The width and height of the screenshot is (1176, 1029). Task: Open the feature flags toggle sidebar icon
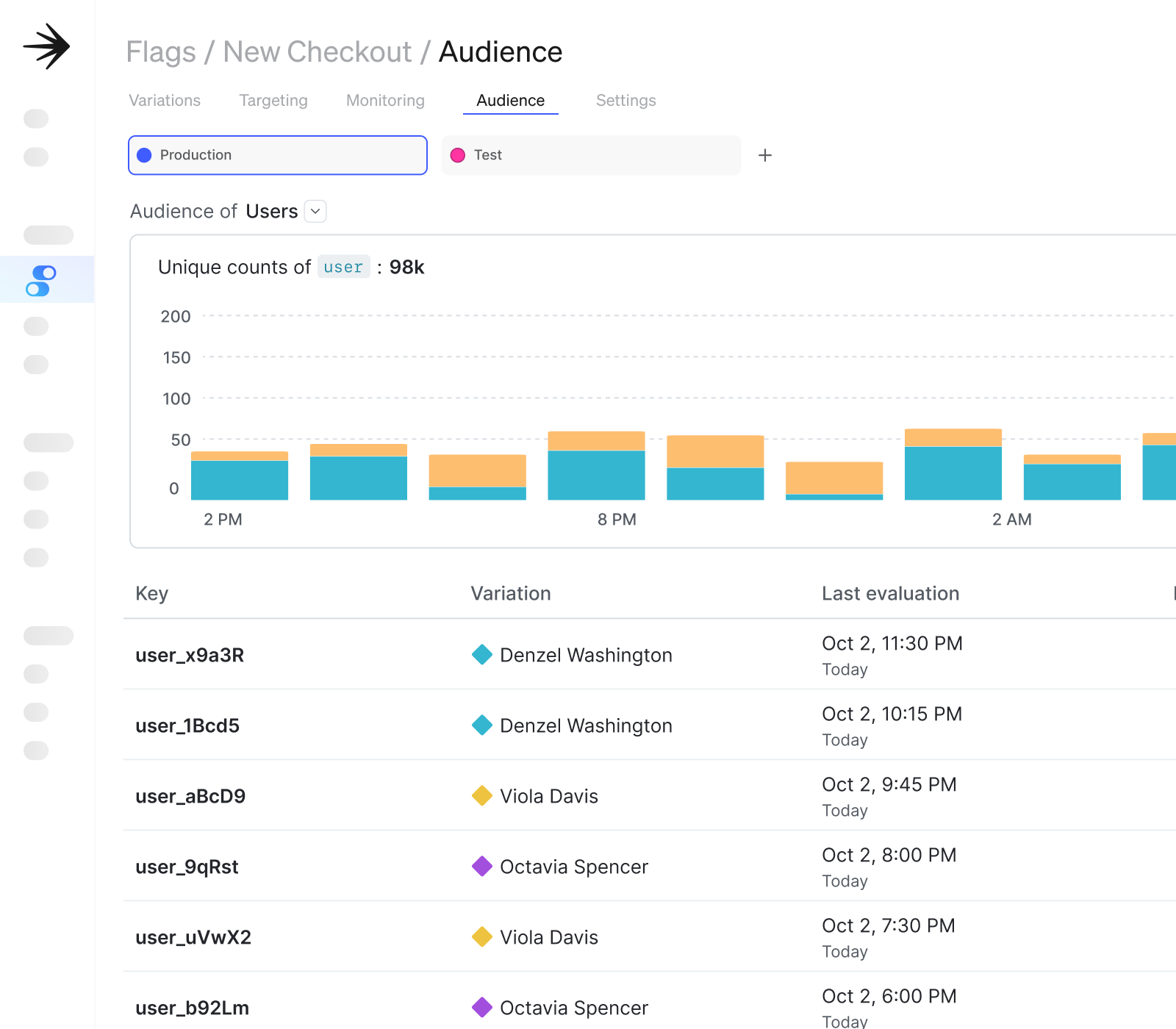41,281
